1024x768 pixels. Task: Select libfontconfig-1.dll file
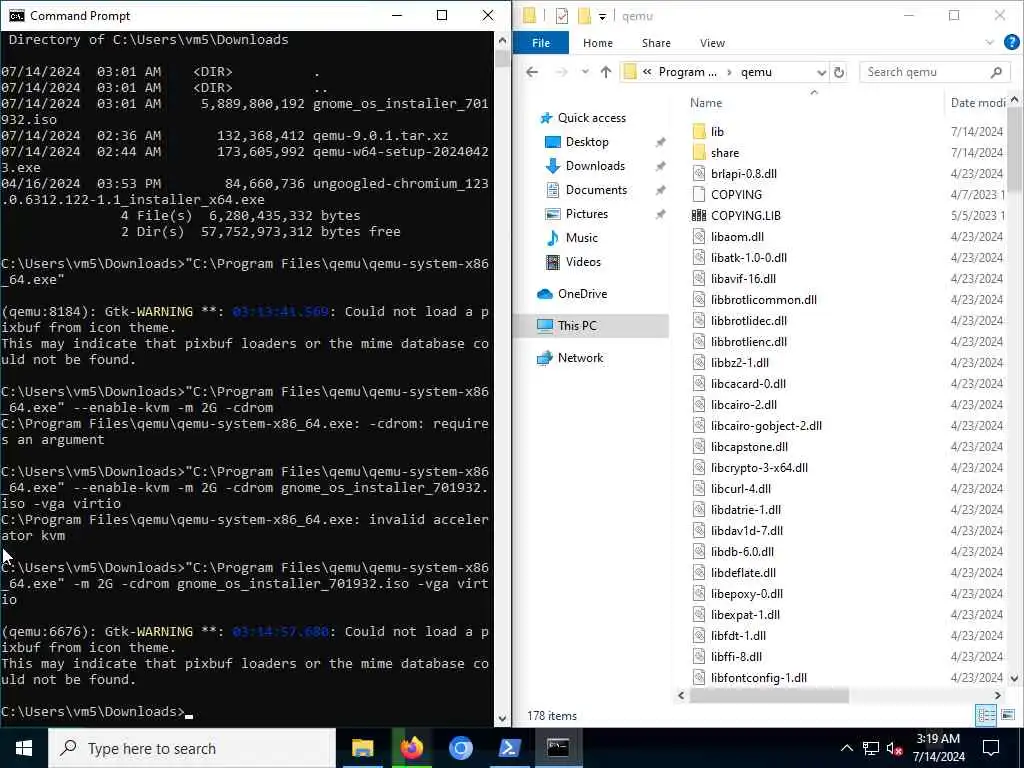click(x=758, y=678)
